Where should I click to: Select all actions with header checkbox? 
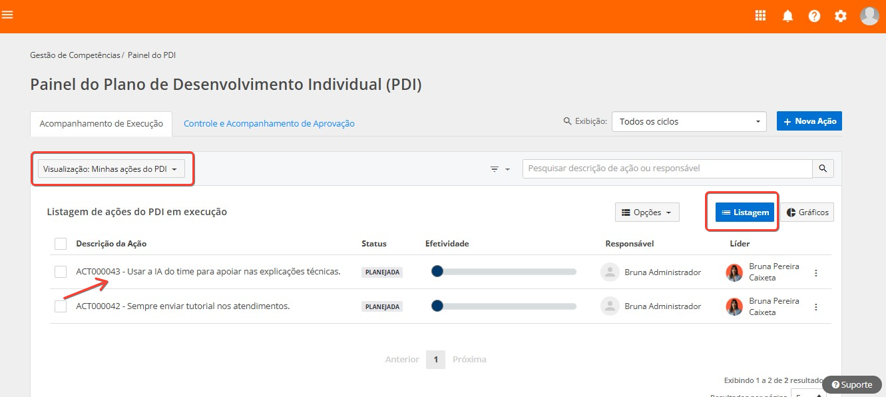(x=60, y=244)
